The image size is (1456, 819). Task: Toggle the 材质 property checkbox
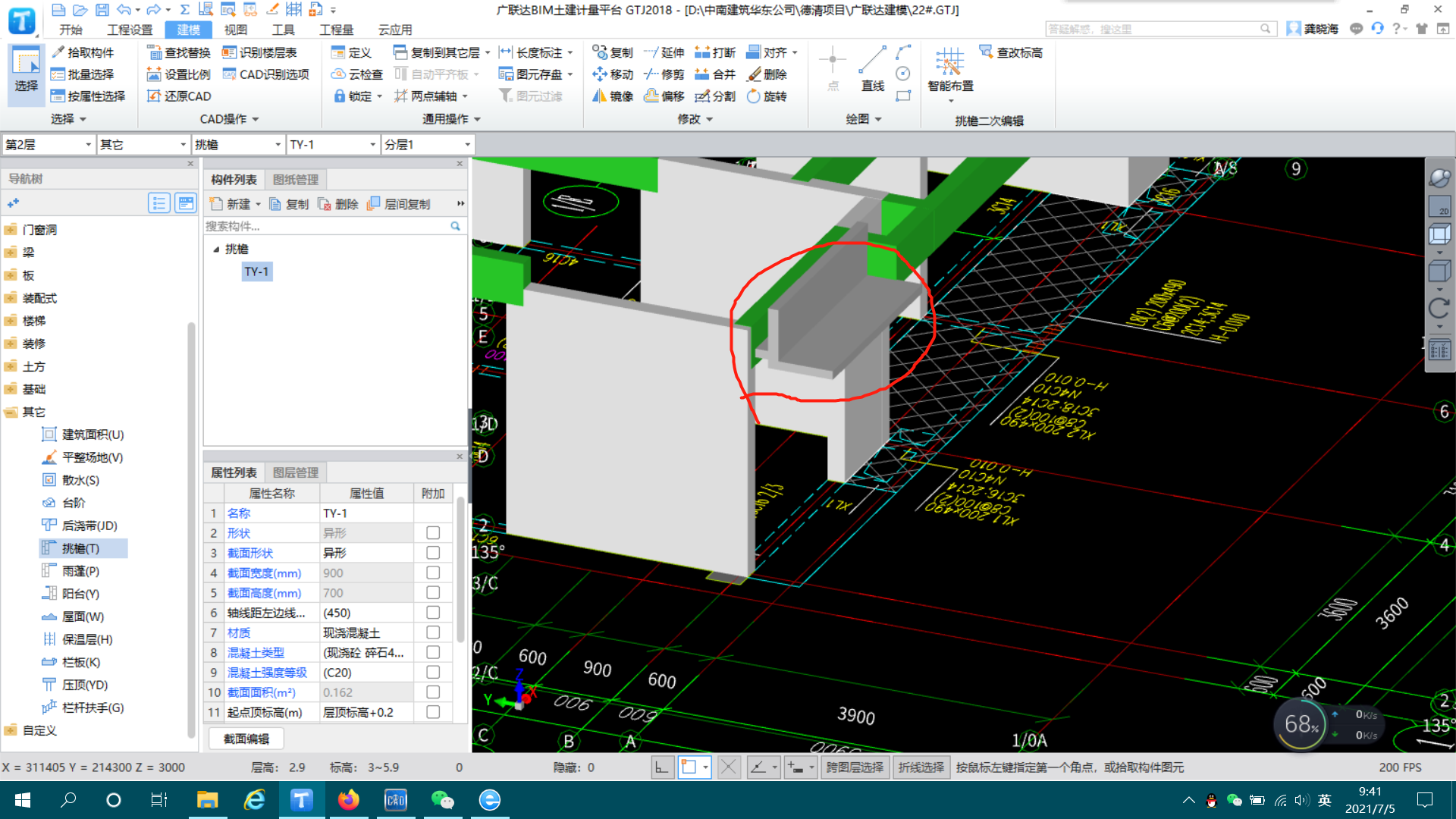click(x=433, y=632)
